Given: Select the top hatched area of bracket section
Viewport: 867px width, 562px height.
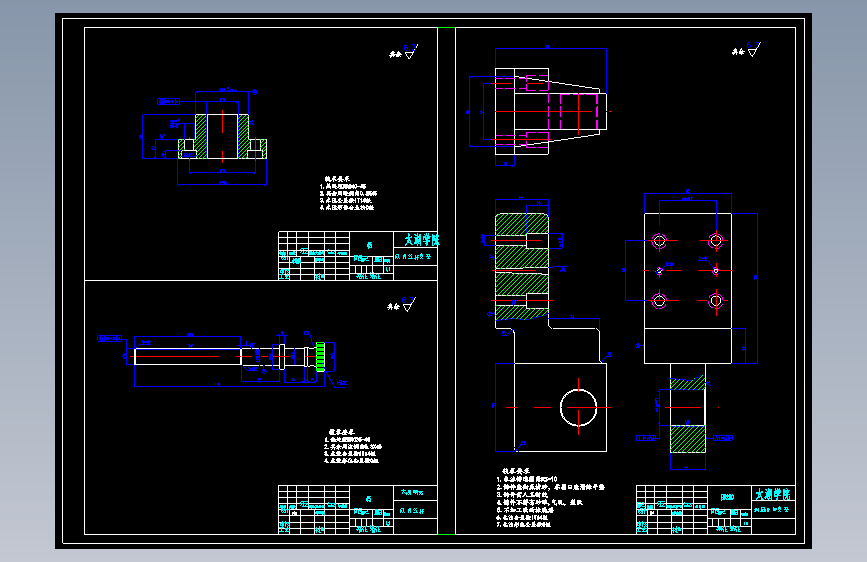Looking at the screenshot, I should [522, 223].
